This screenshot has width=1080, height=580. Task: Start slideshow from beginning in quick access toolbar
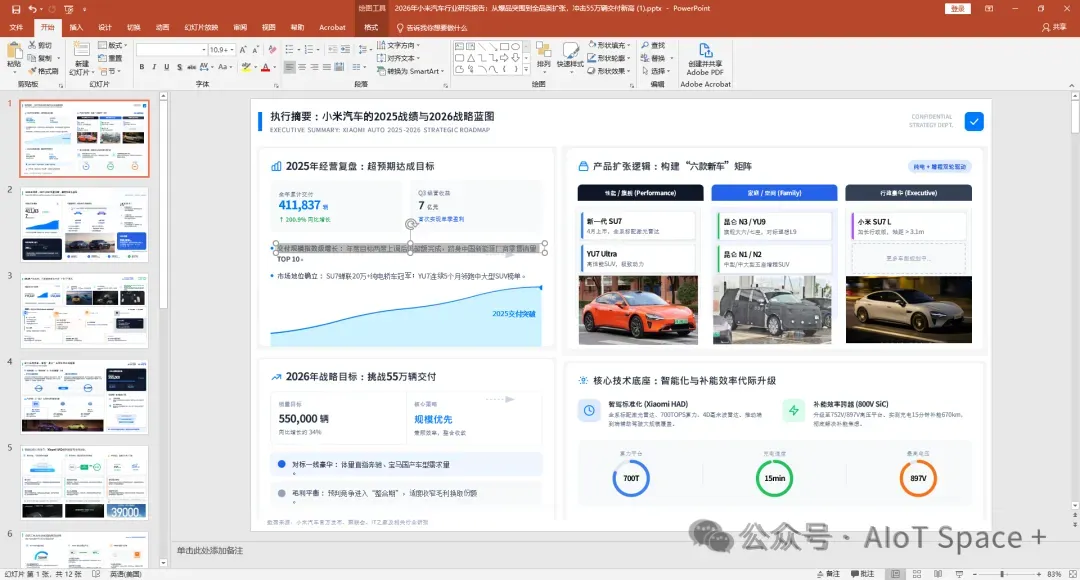(x=68, y=9)
